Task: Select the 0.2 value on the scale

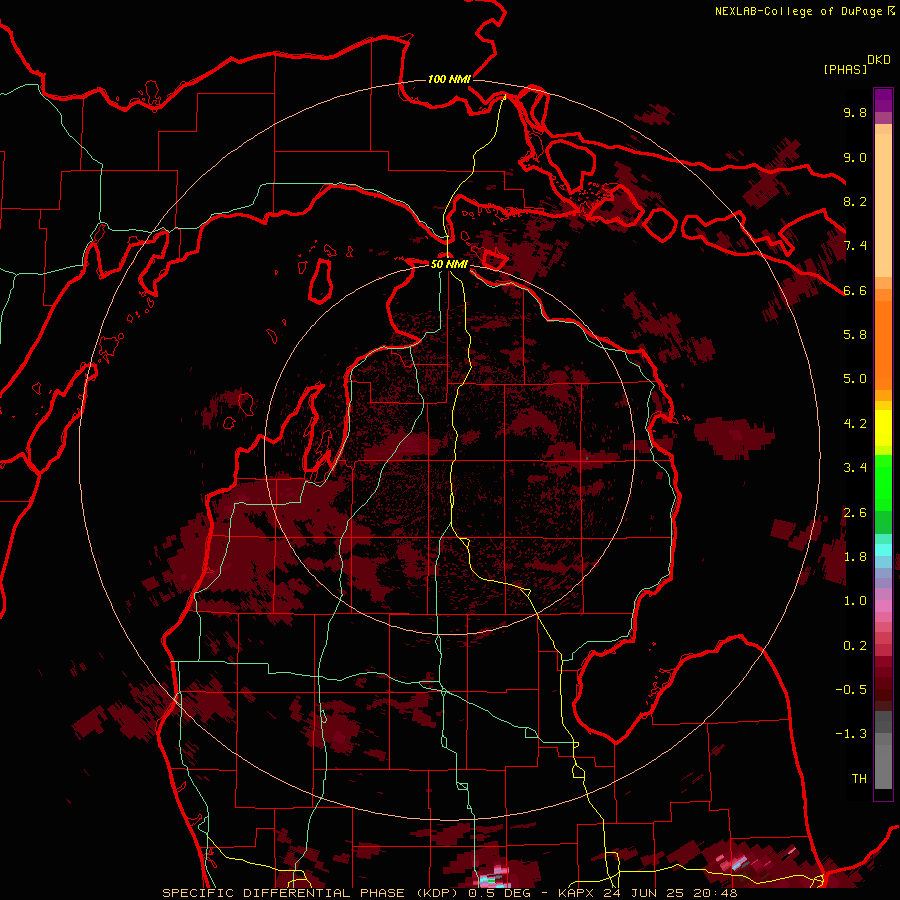Action: 855,646
